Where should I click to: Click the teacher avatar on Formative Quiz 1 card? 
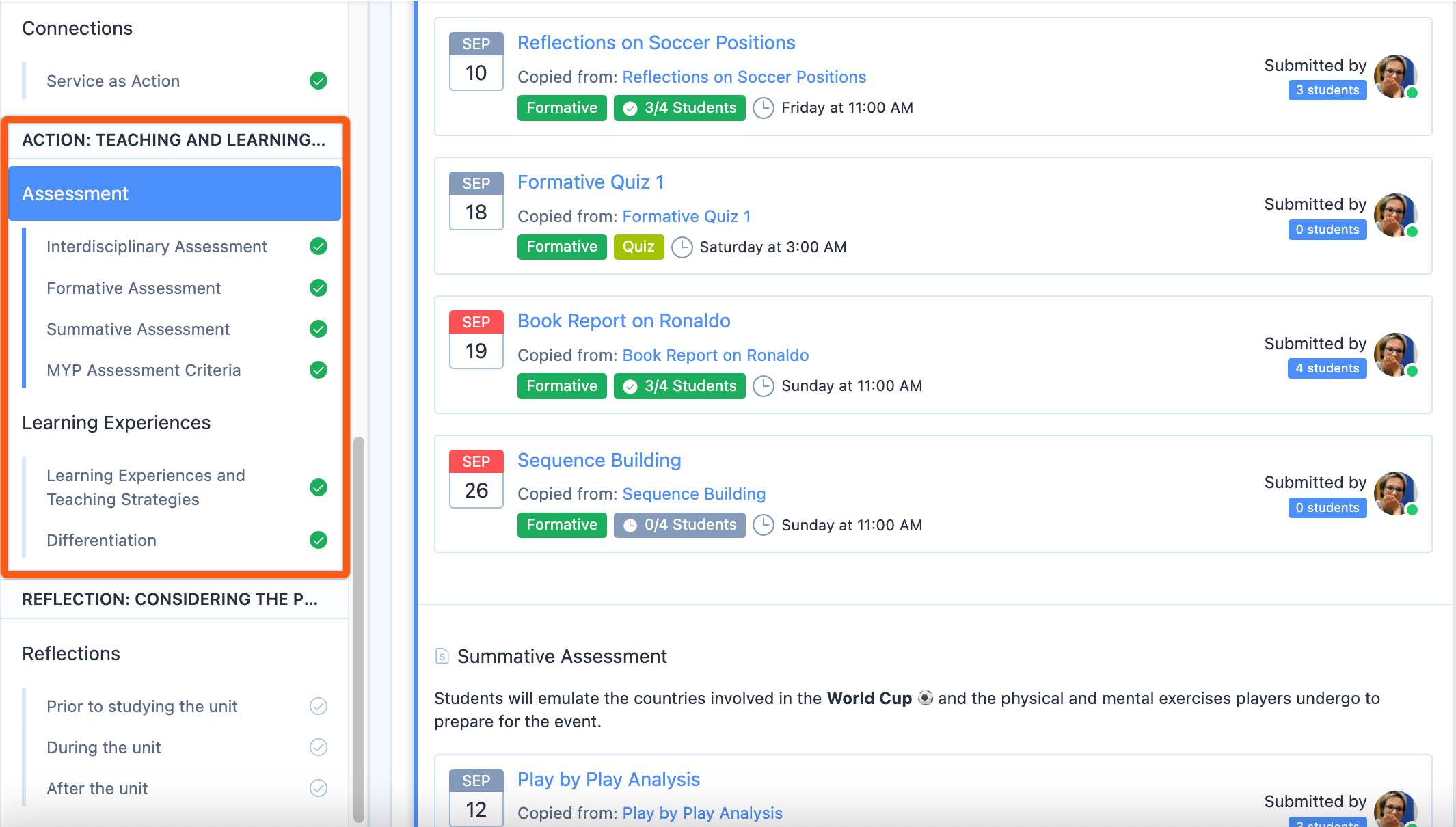[1396, 215]
